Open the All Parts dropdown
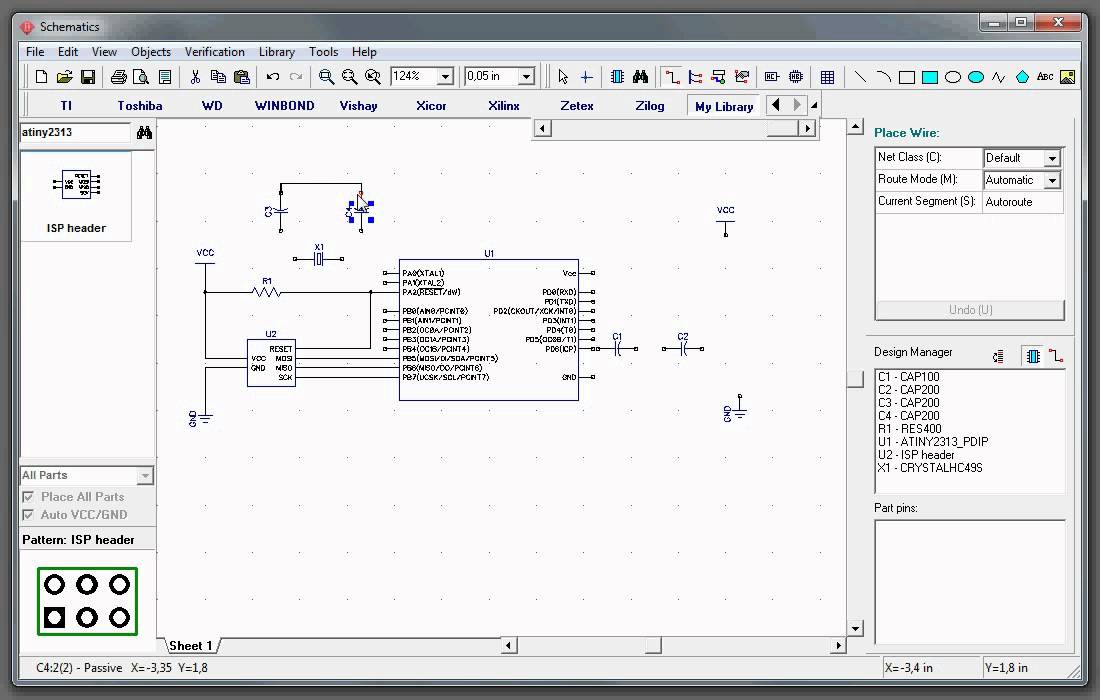Viewport: 1100px width, 700px height. [145, 476]
